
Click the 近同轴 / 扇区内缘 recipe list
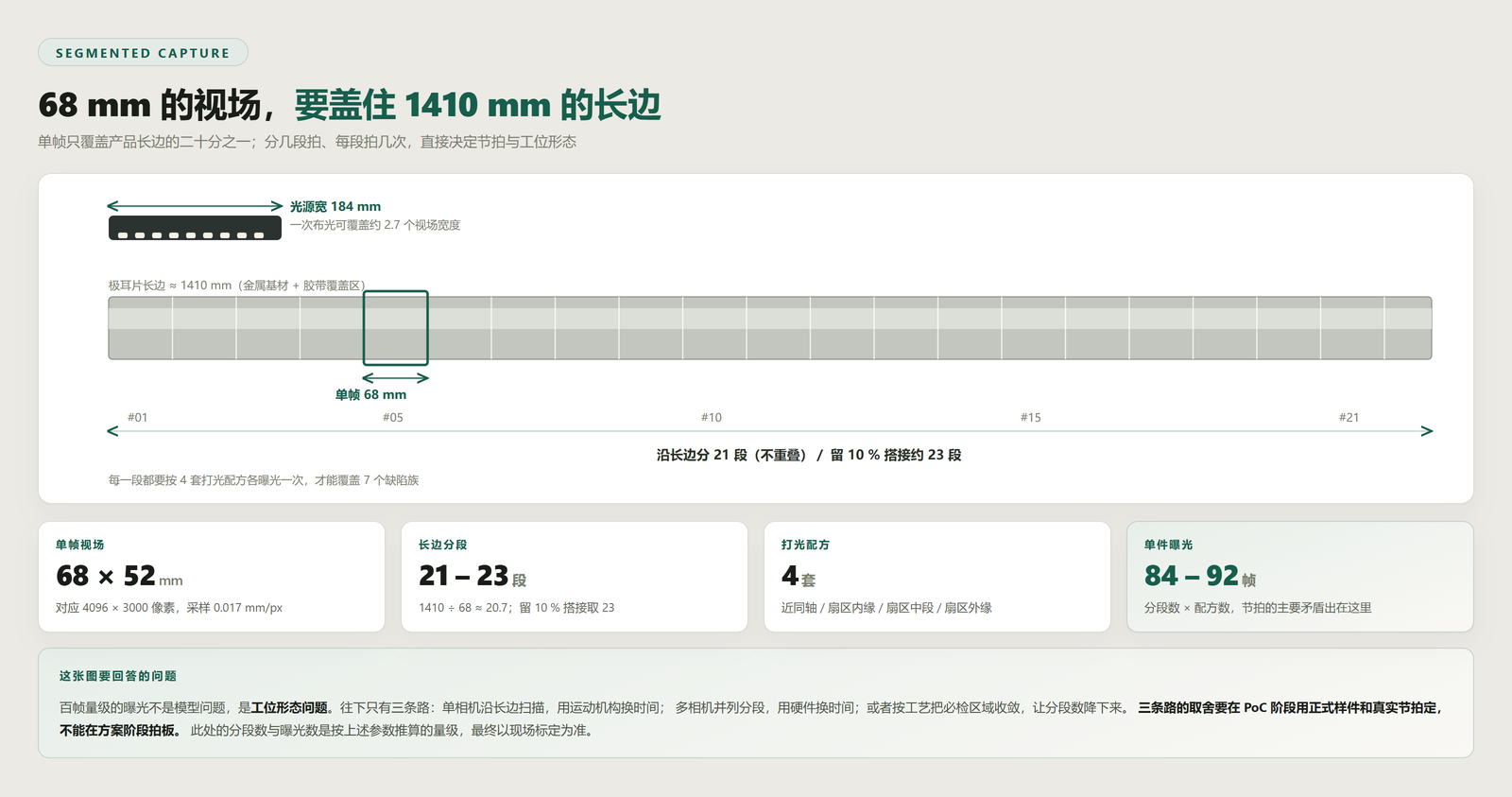coord(886,608)
